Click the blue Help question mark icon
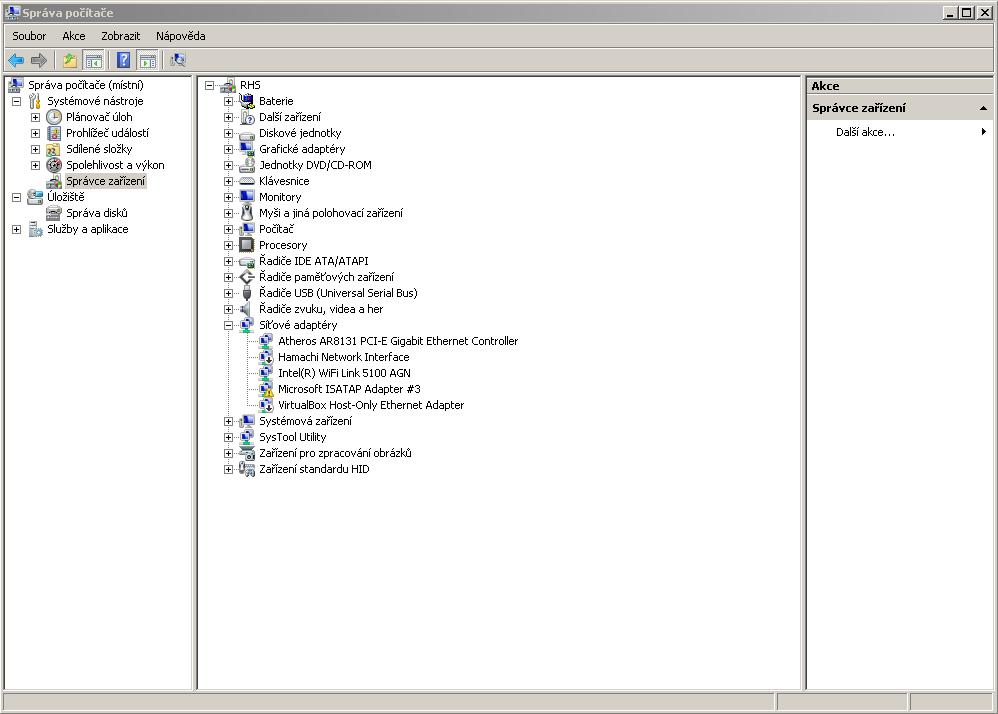 click(124, 60)
